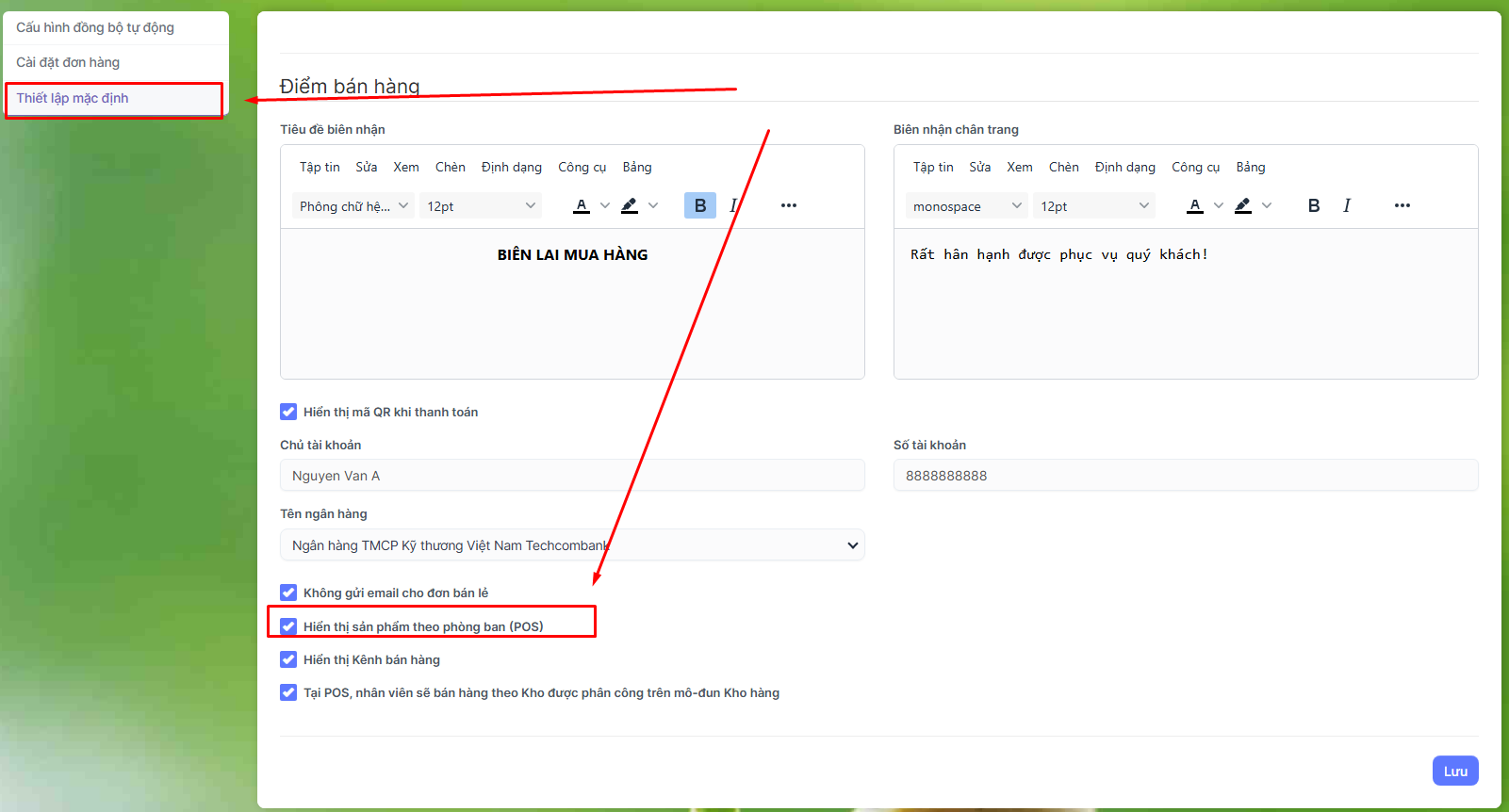This screenshot has height=812, width=1509.
Task: Apply highlight color in receipt header editor
Action: [x=630, y=205]
